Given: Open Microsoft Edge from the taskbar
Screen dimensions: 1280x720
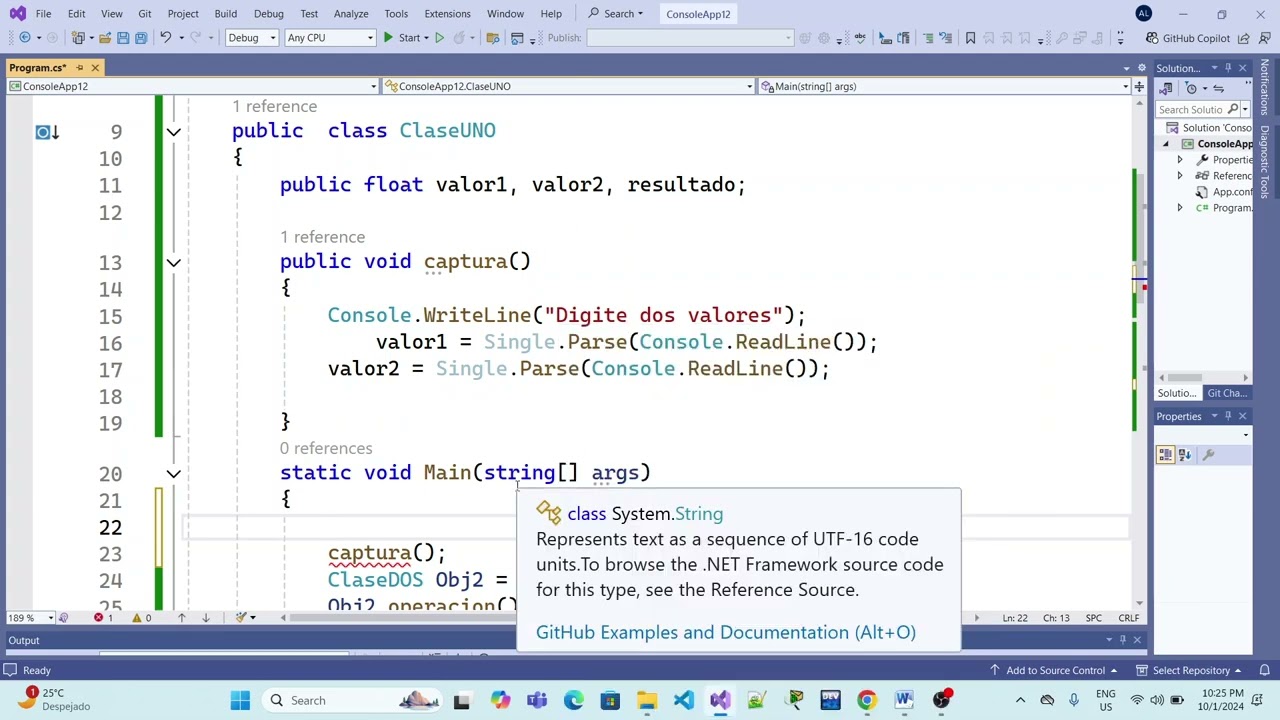Looking at the screenshot, I should tap(574, 700).
